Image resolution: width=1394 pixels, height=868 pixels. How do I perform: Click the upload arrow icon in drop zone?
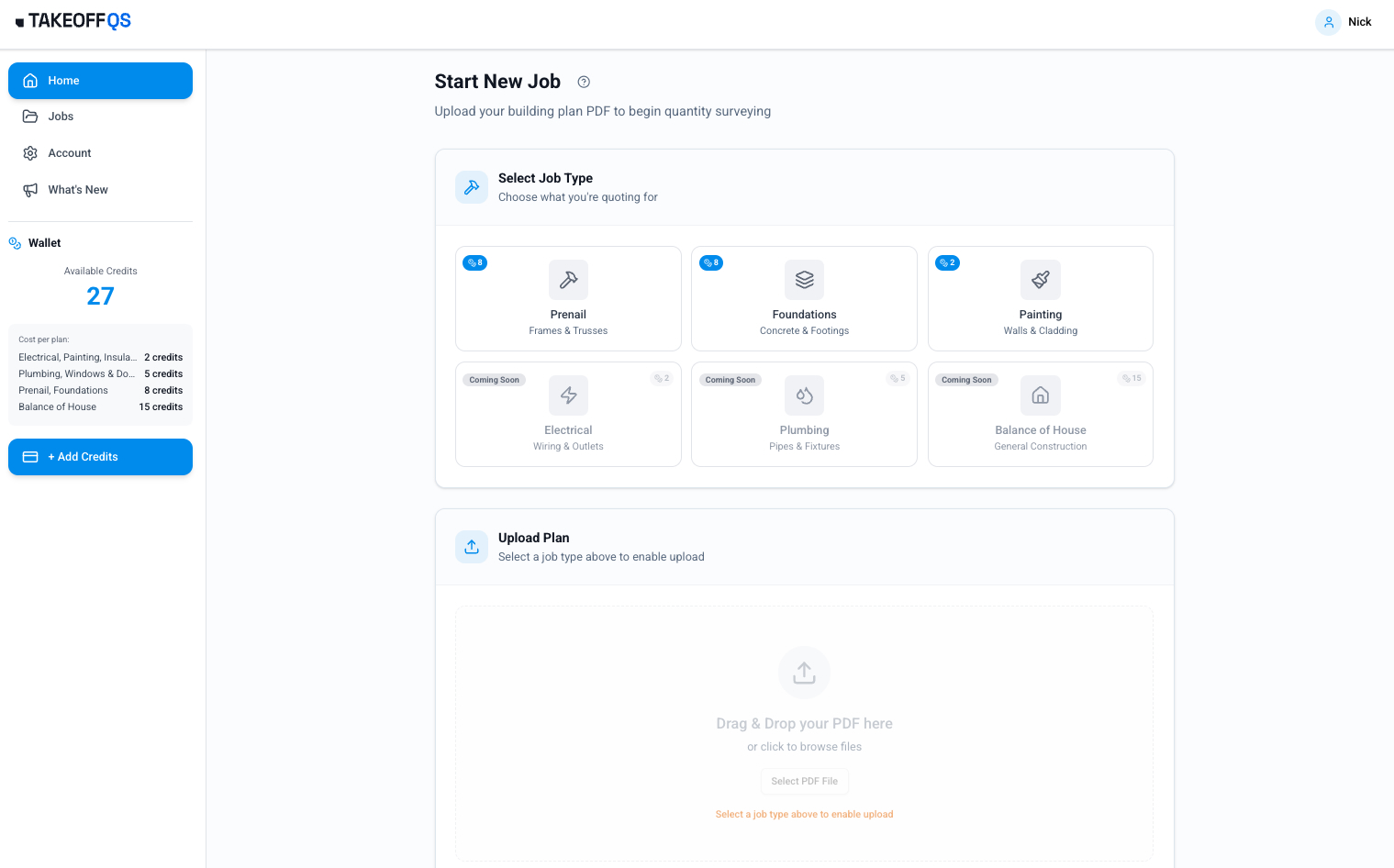click(x=804, y=673)
